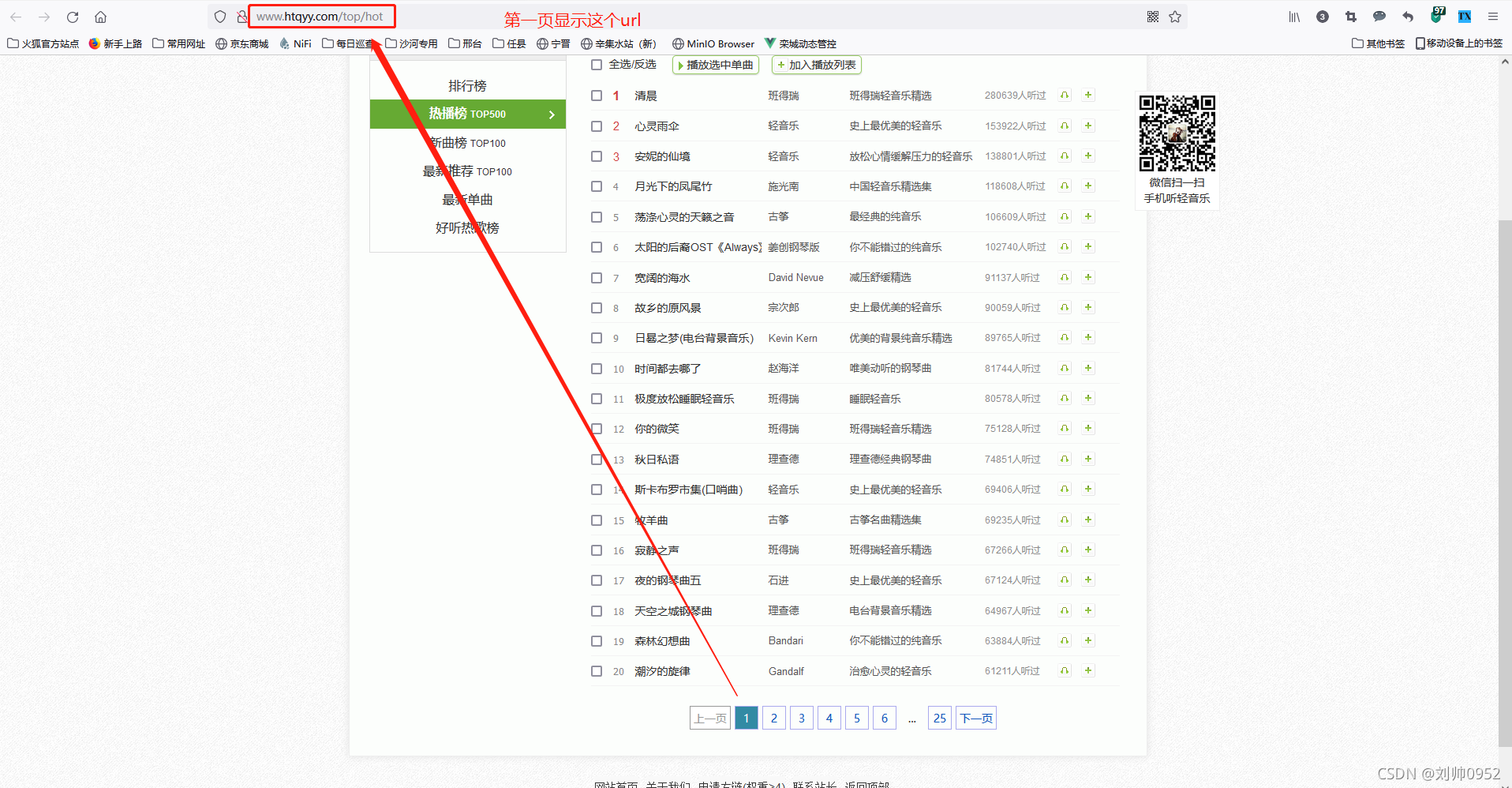1512x788 pixels.
Task: Open the 邢台 bookmark folder
Action: (465, 43)
